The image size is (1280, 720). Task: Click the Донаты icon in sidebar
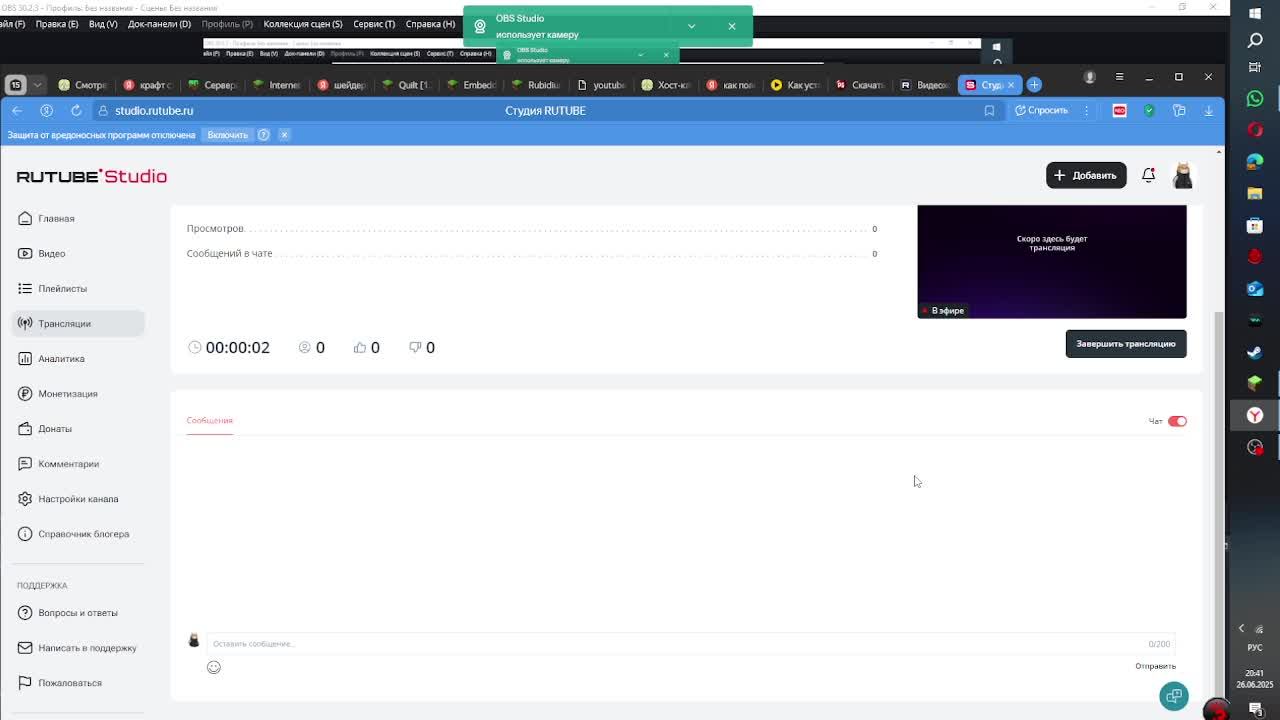pyautogui.click(x=25, y=428)
